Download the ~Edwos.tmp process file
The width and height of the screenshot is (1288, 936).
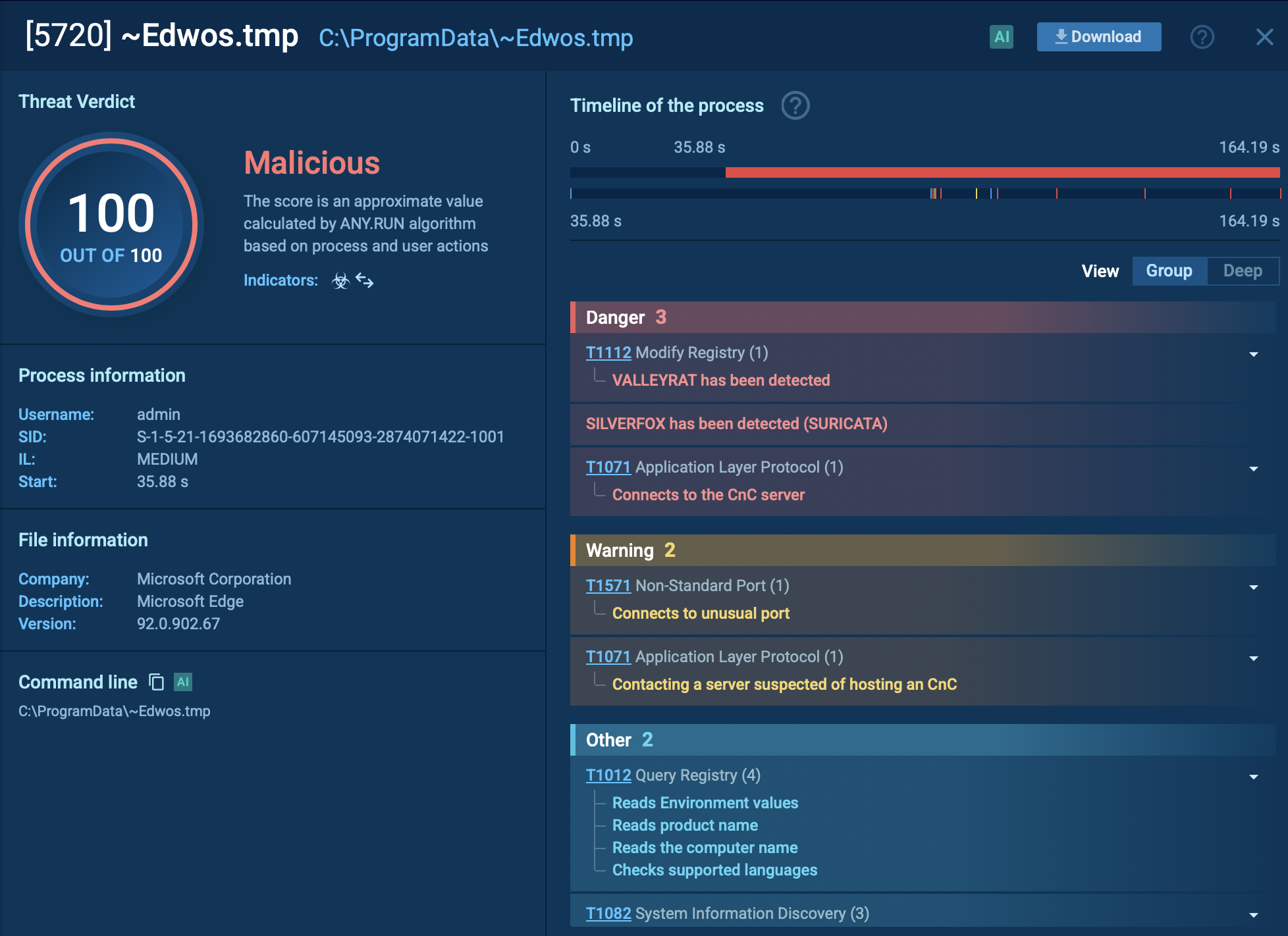1098,37
